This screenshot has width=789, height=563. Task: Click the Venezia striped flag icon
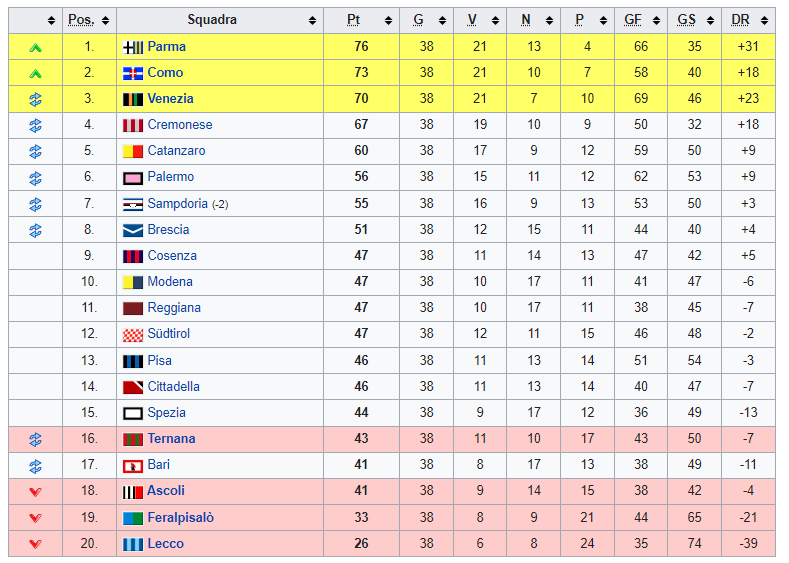(x=133, y=99)
